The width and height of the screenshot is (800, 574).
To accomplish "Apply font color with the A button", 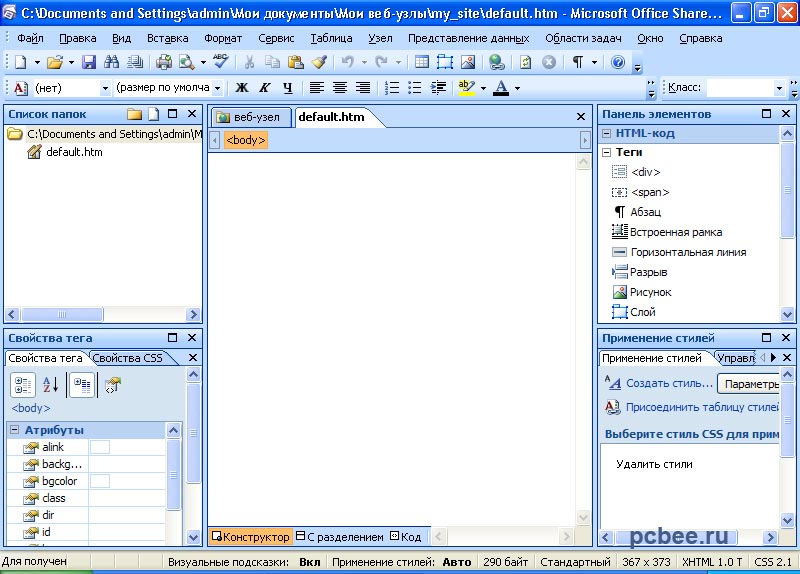I will (501, 88).
